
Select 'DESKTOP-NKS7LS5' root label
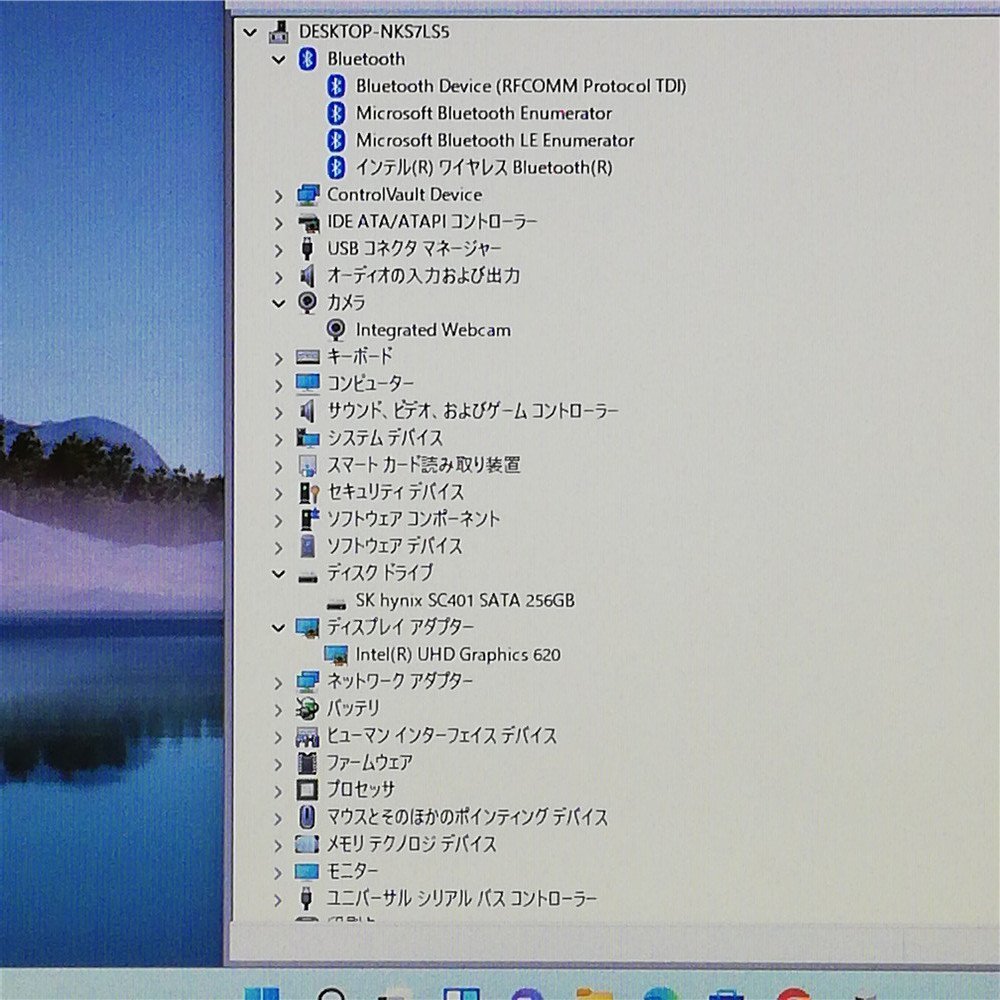pos(374,31)
